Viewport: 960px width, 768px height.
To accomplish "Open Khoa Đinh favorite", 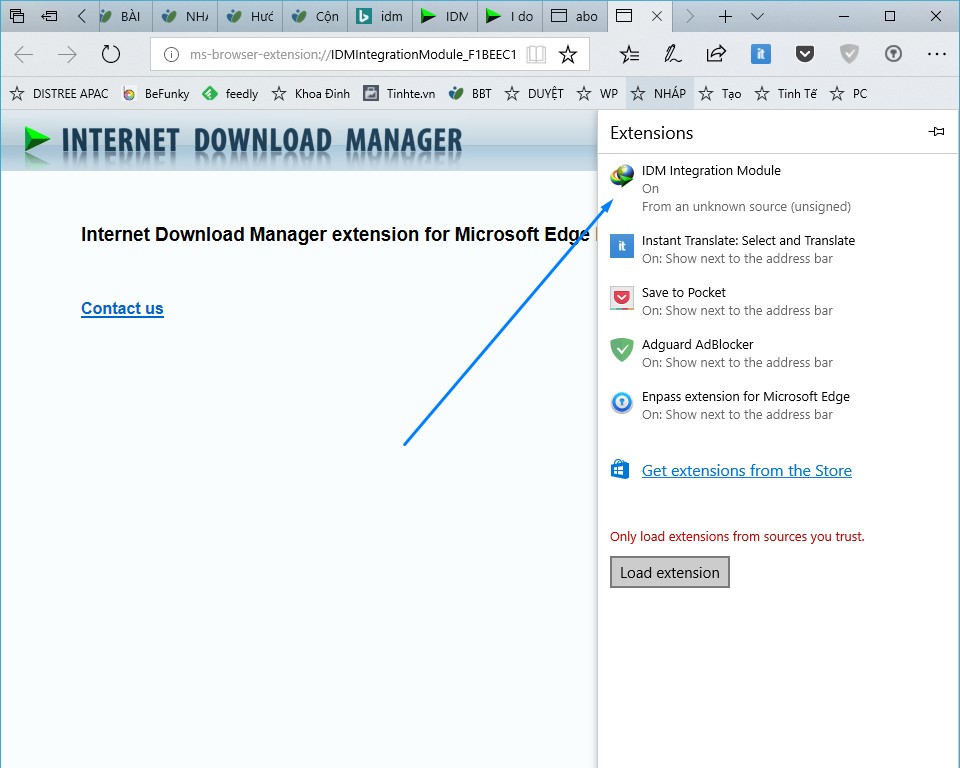I will point(311,94).
